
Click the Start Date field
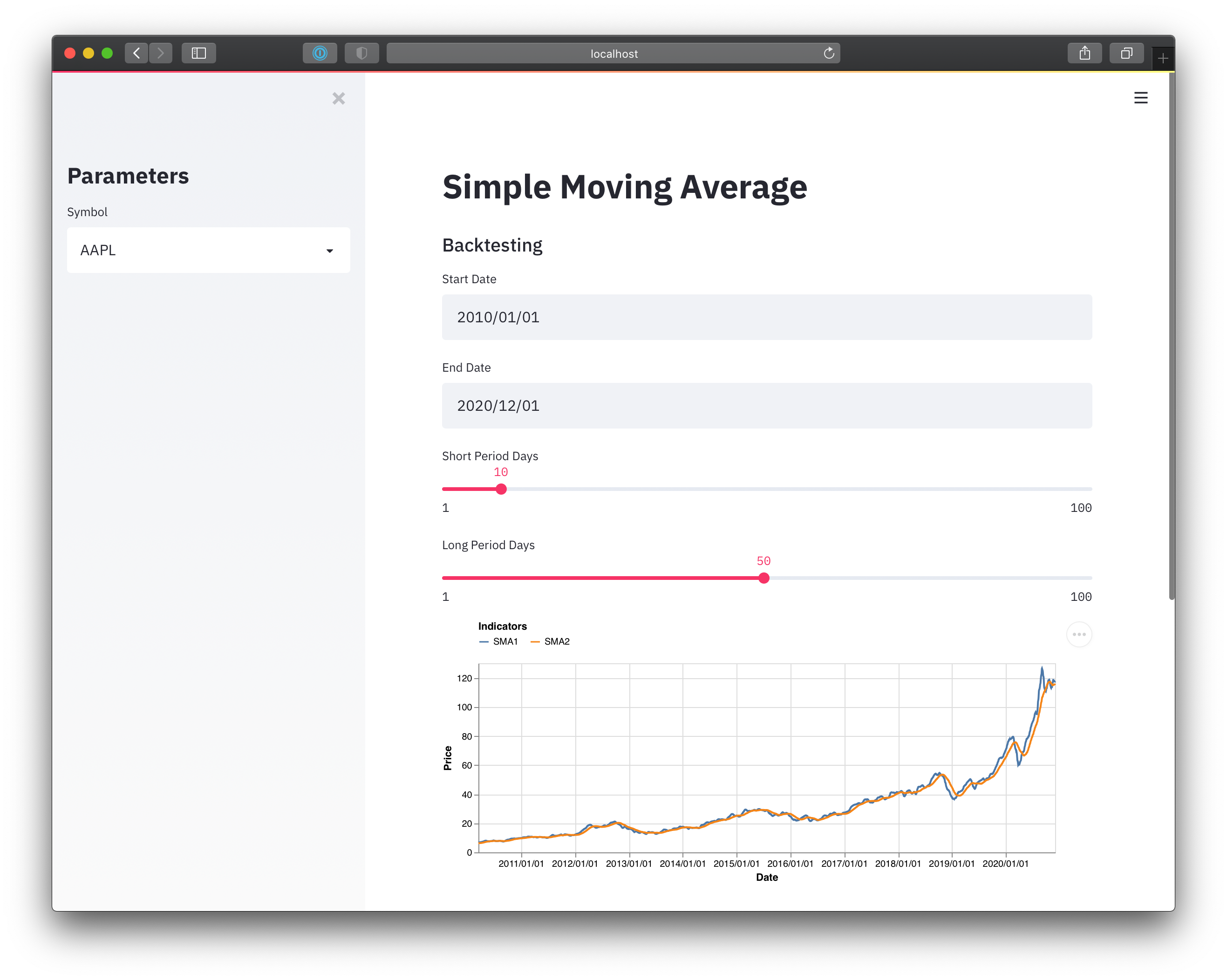767,317
